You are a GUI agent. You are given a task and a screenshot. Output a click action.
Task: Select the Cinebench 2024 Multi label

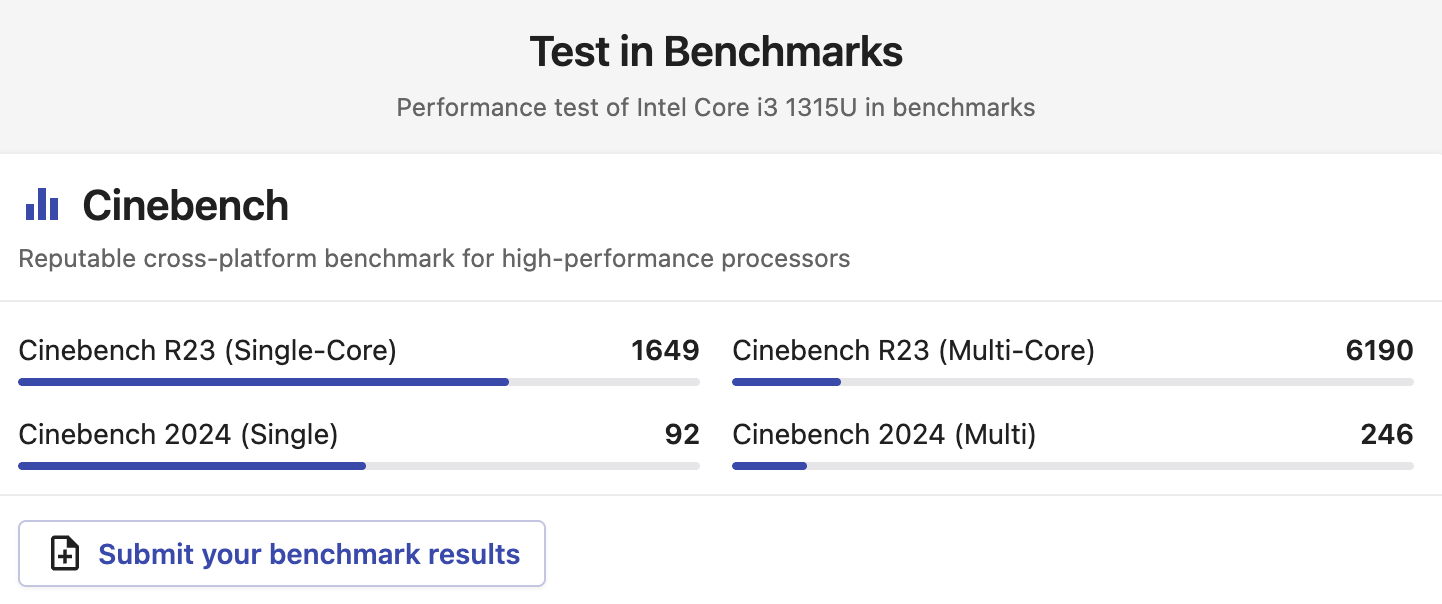tap(884, 435)
